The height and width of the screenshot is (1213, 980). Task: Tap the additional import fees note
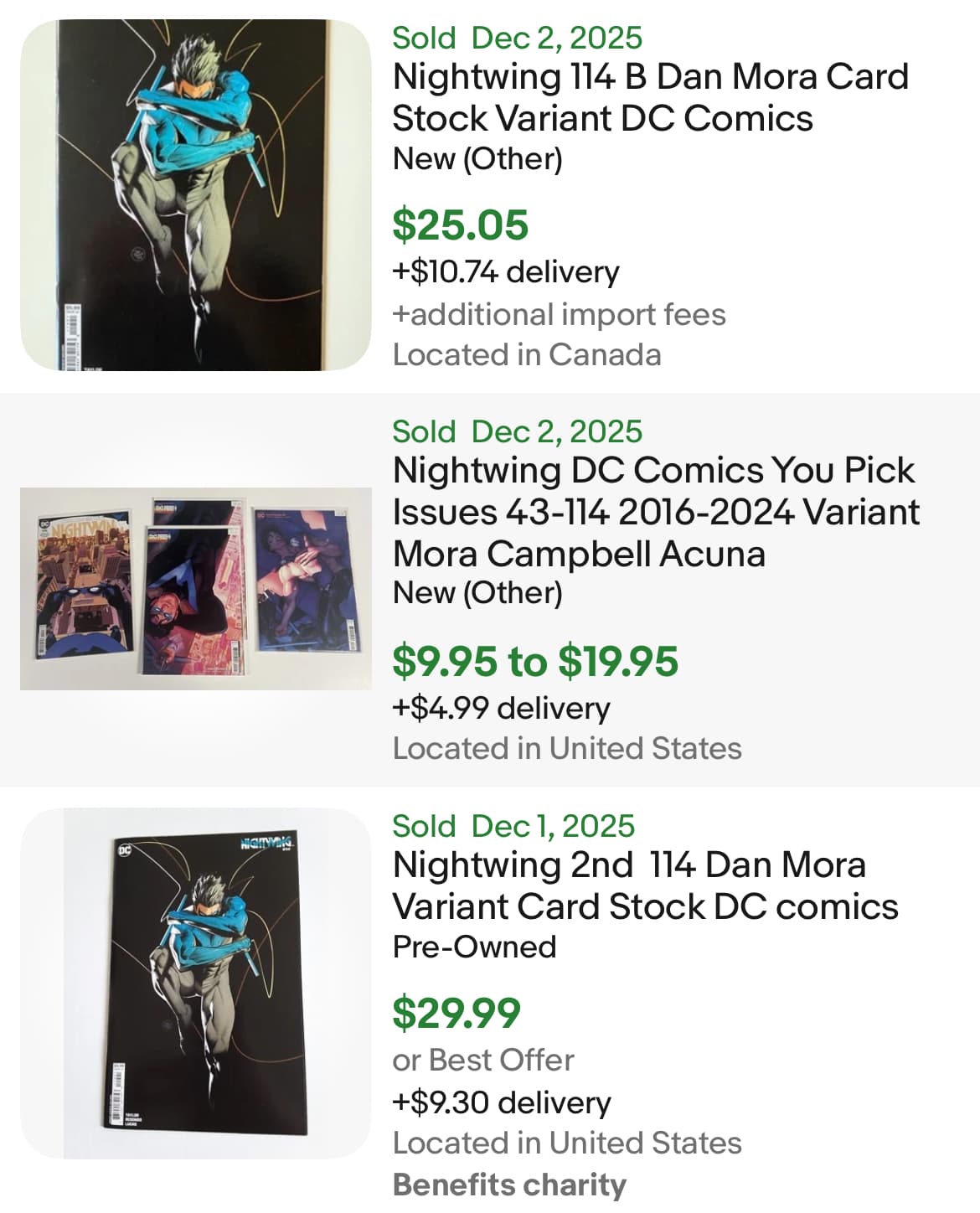click(x=559, y=314)
